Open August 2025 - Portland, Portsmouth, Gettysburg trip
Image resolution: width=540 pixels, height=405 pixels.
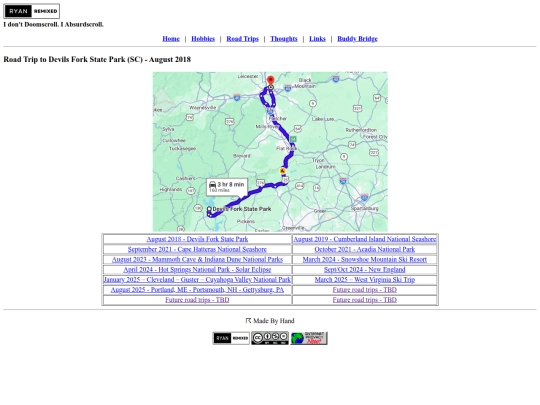[197, 290]
